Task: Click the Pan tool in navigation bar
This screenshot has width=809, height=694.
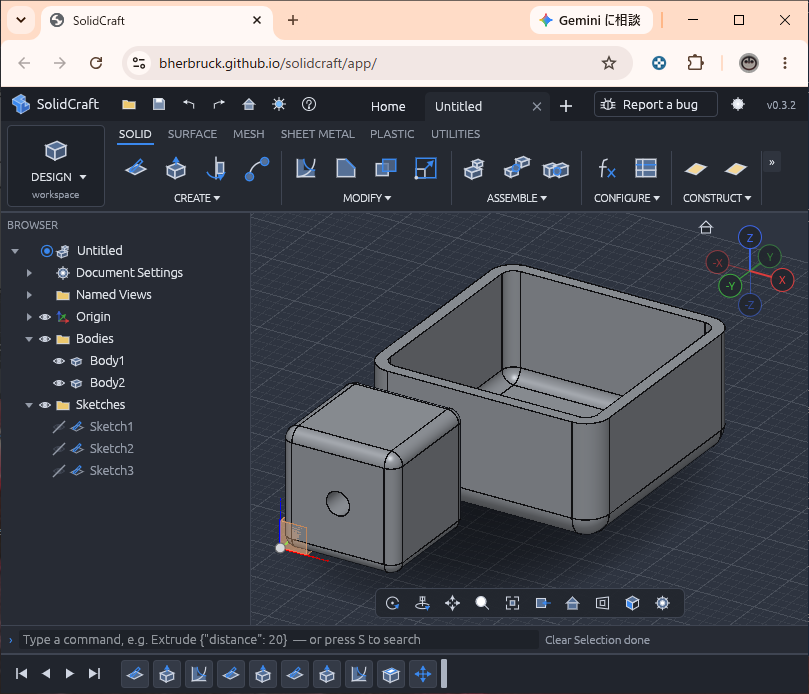Action: point(452,603)
